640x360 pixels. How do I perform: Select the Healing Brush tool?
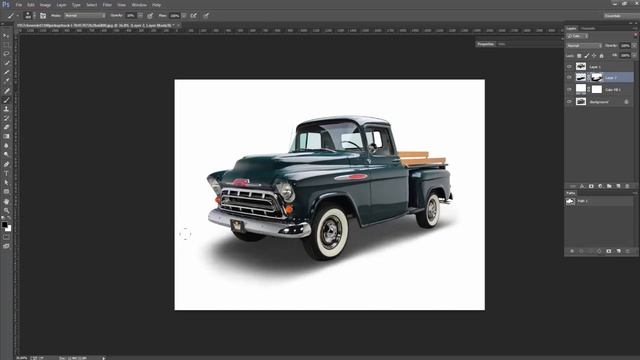coord(6,91)
